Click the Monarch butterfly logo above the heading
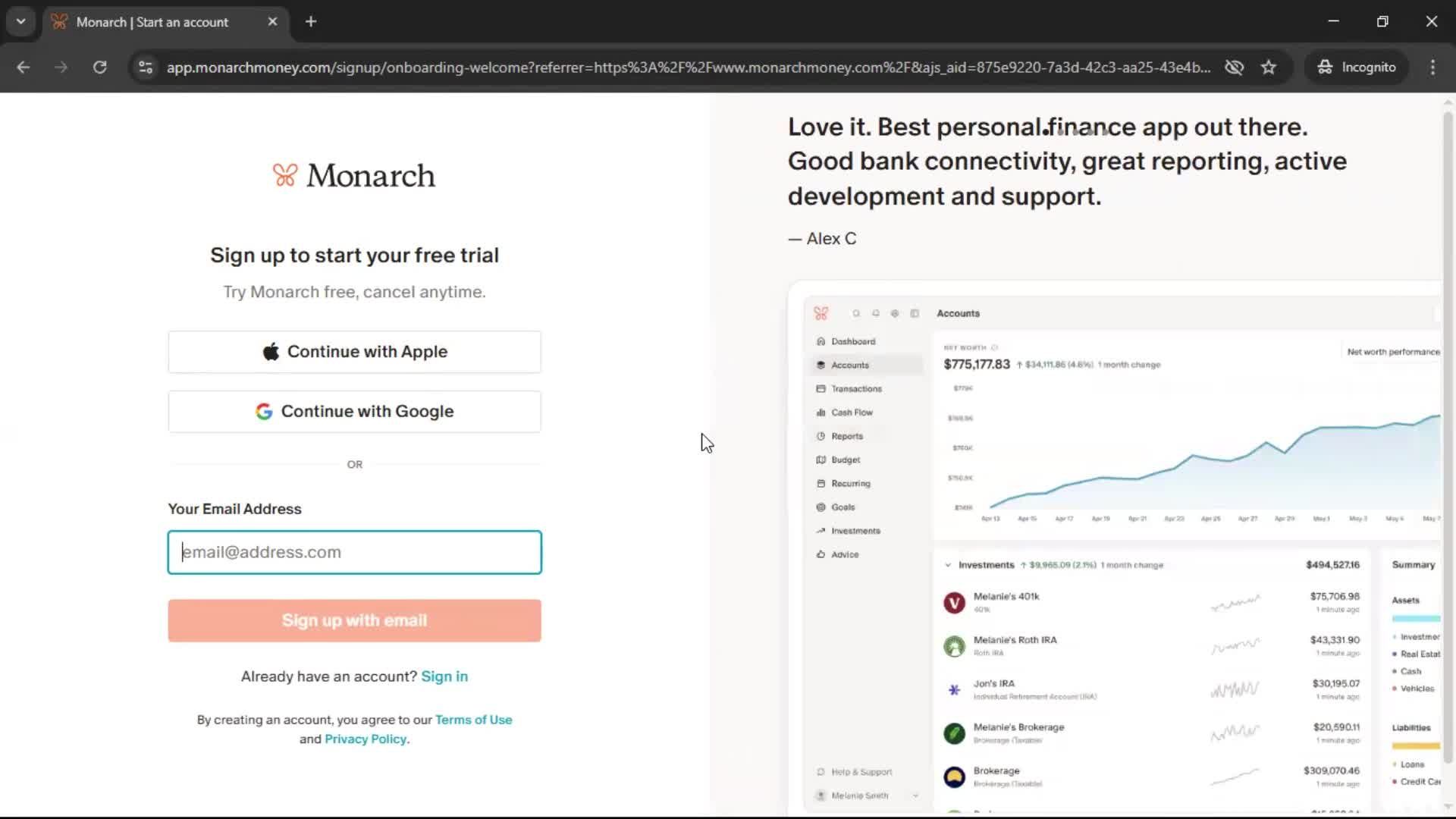Screen dimensions: 1456x819 pos(284,174)
